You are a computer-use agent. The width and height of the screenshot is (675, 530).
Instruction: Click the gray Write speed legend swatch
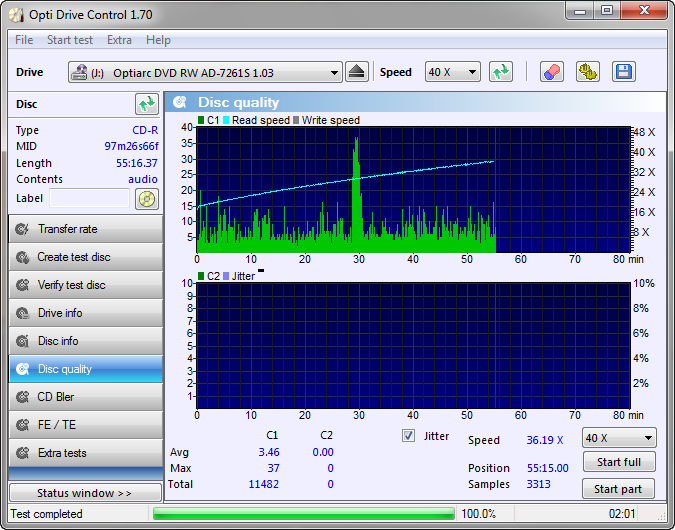click(x=296, y=120)
